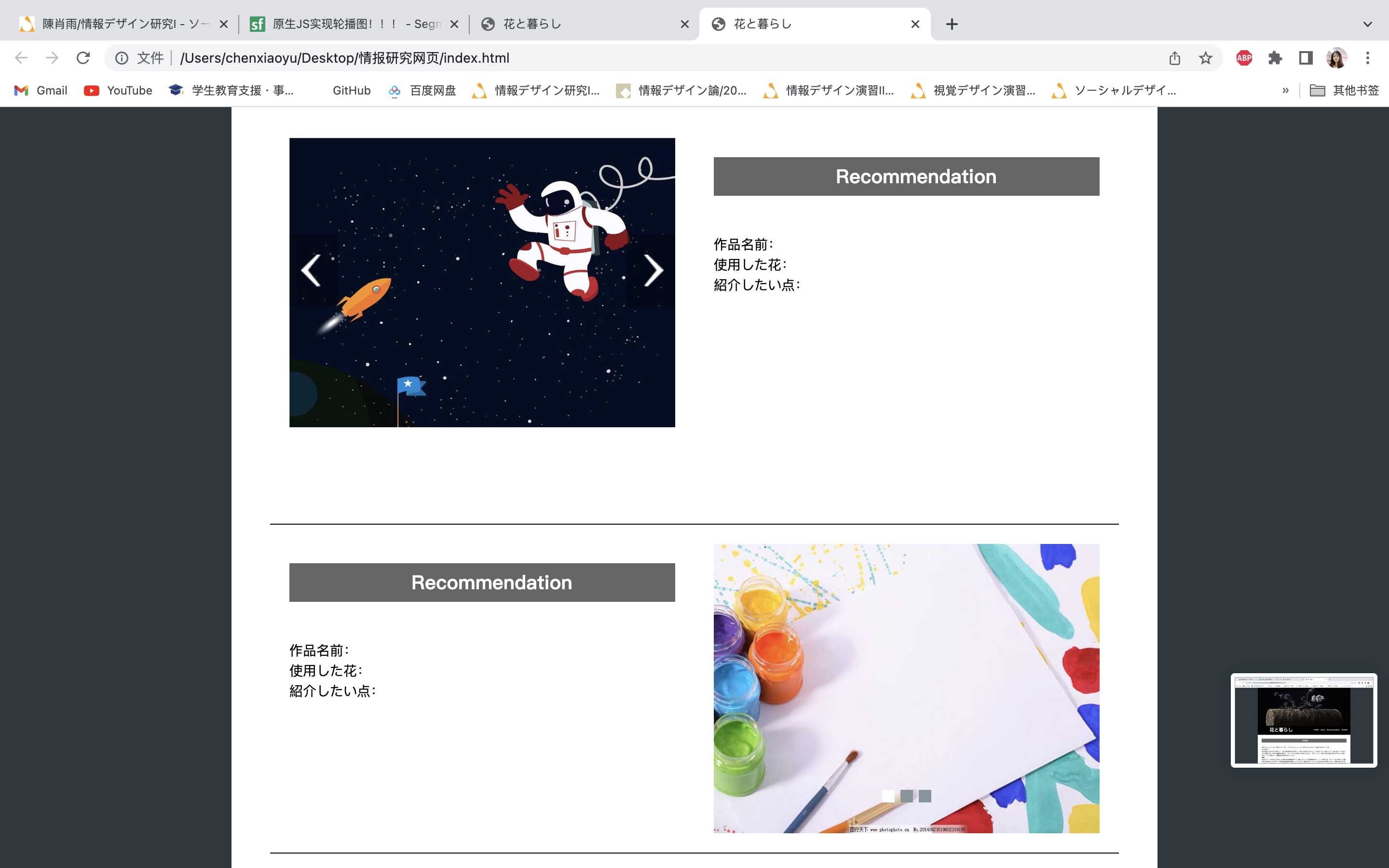Toggle the browser side panel icon

point(1306,58)
